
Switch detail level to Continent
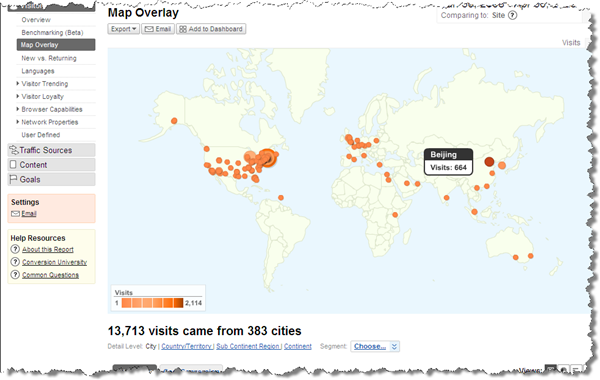pyautogui.click(x=298, y=346)
